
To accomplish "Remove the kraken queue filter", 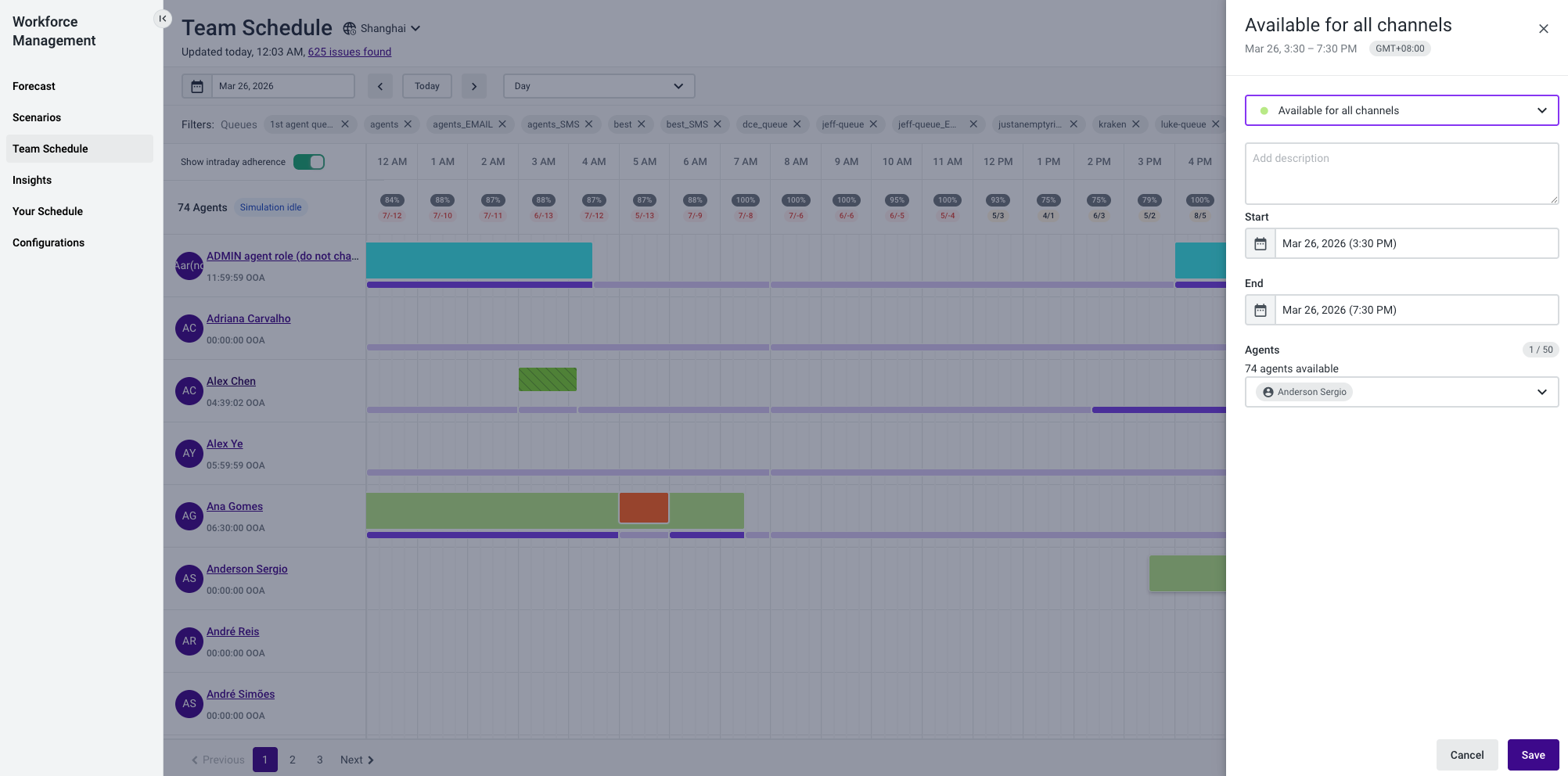I will [1136, 124].
